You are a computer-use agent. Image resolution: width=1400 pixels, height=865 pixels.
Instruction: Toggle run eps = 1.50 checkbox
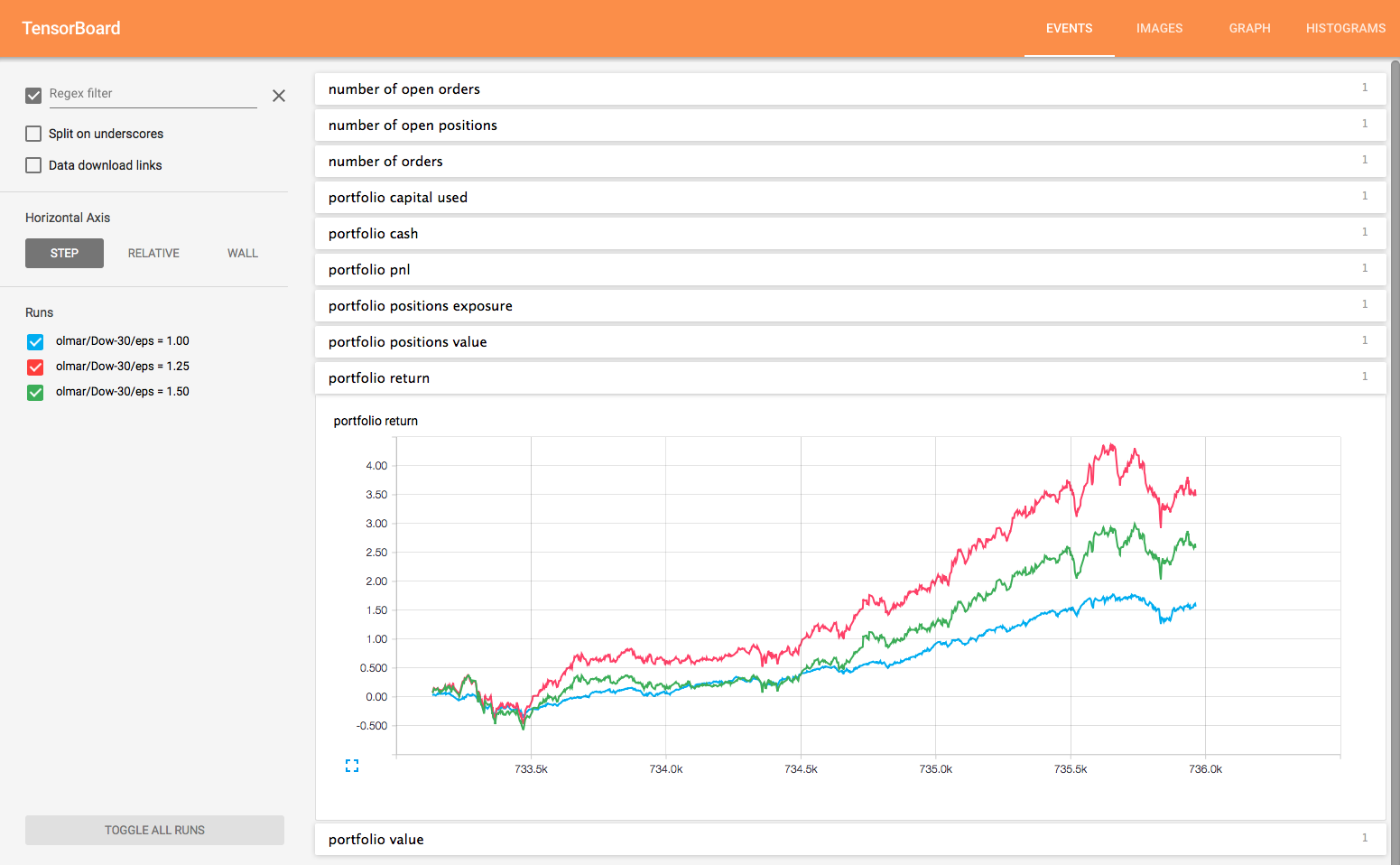(x=35, y=393)
